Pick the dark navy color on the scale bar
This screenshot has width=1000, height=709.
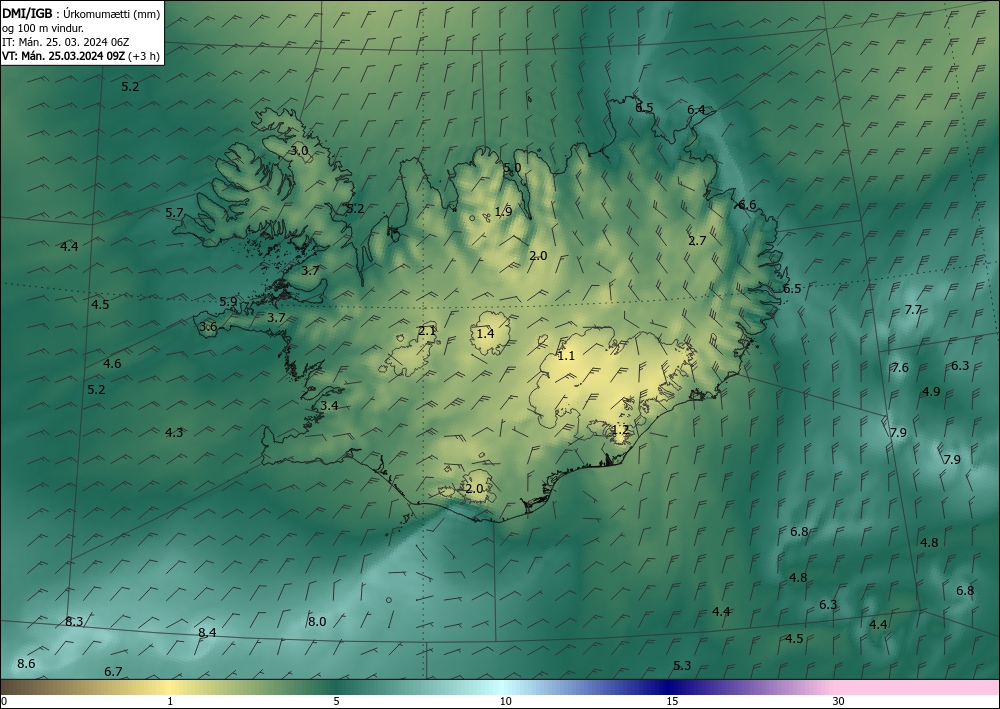click(668, 687)
